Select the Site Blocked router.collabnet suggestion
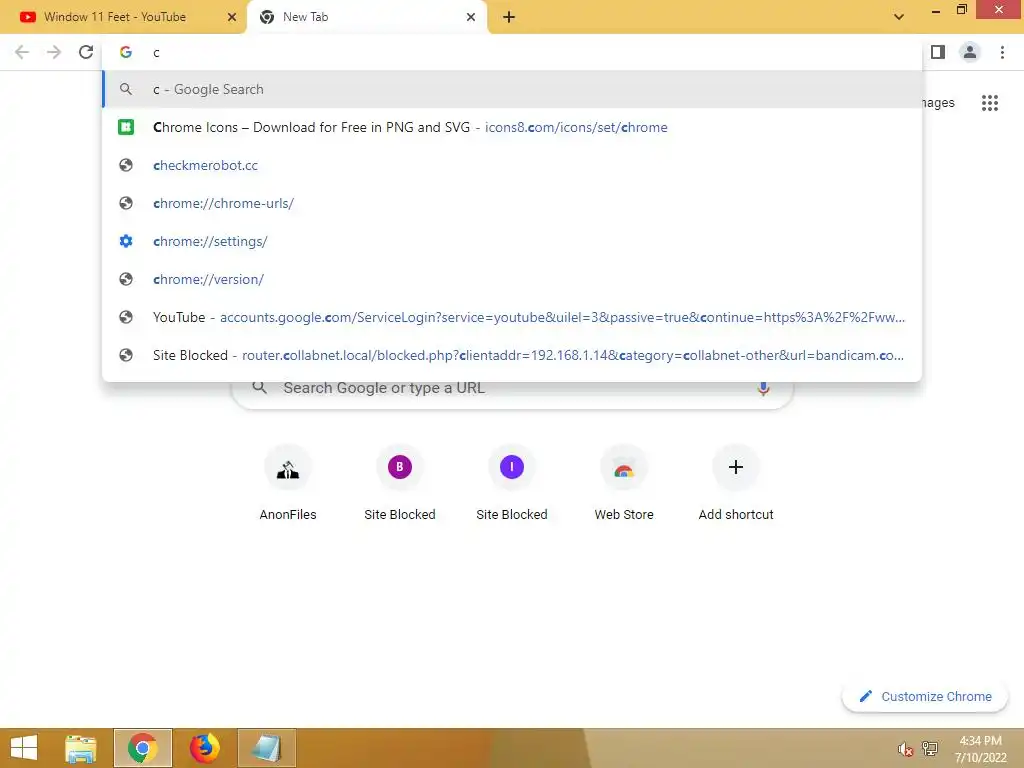This screenshot has height=768, width=1024. [x=512, y=355]
